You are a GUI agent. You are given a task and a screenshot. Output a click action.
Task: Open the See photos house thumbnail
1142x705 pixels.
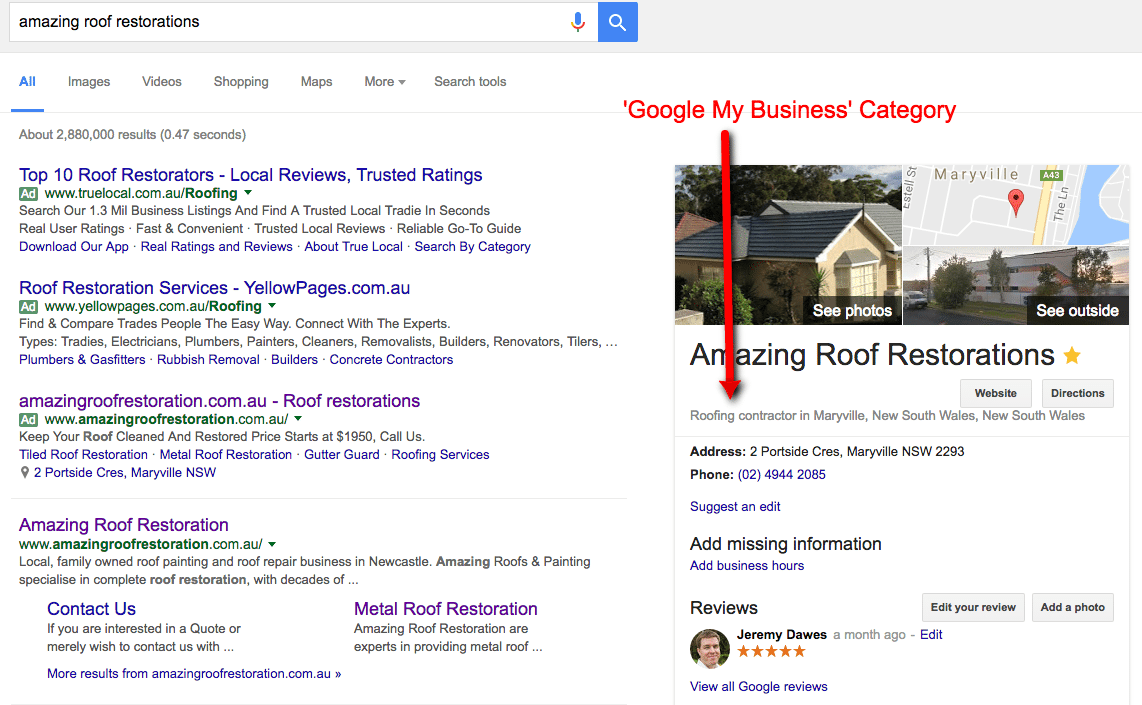788,245
